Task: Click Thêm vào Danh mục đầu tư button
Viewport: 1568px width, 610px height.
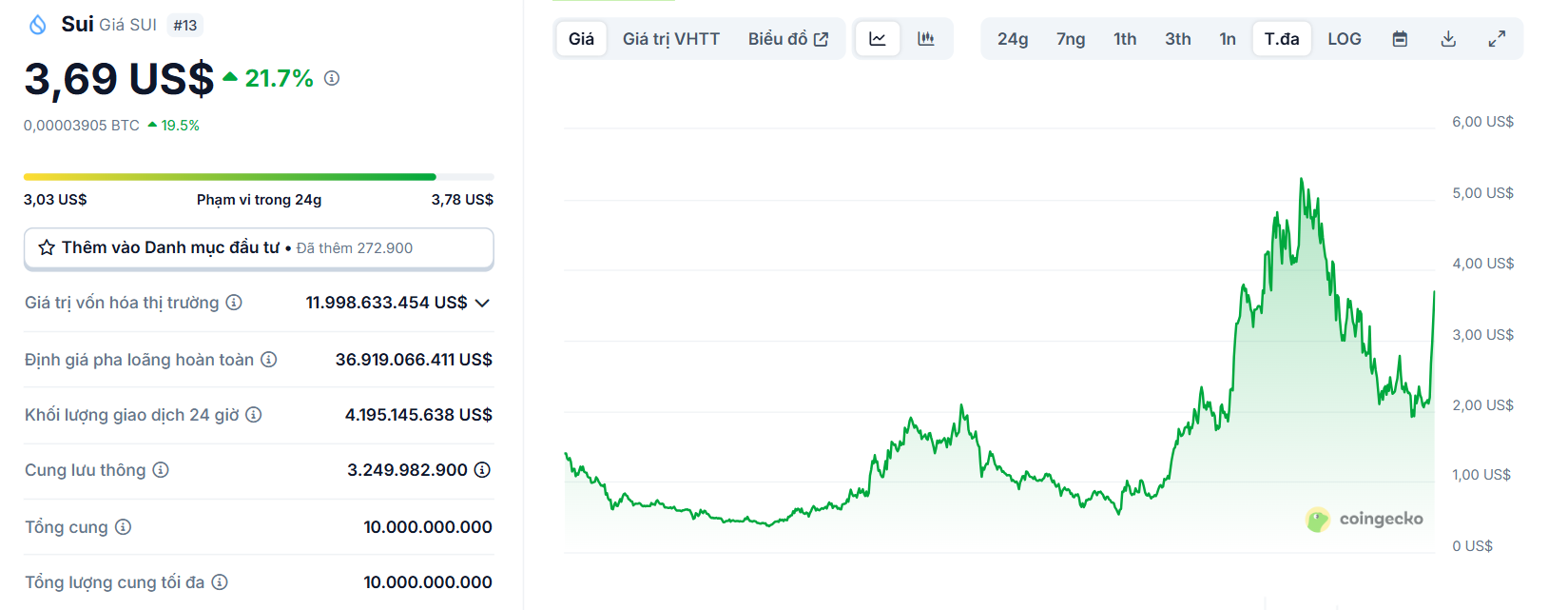Action: (259, 248)
